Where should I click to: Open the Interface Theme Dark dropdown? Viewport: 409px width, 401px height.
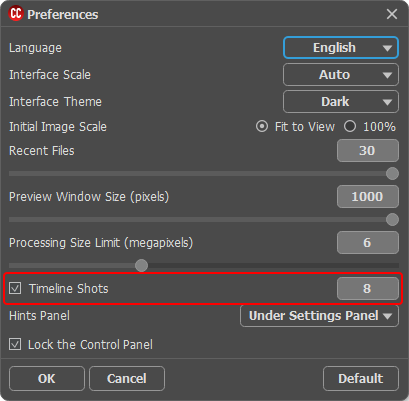pos(341,102)
